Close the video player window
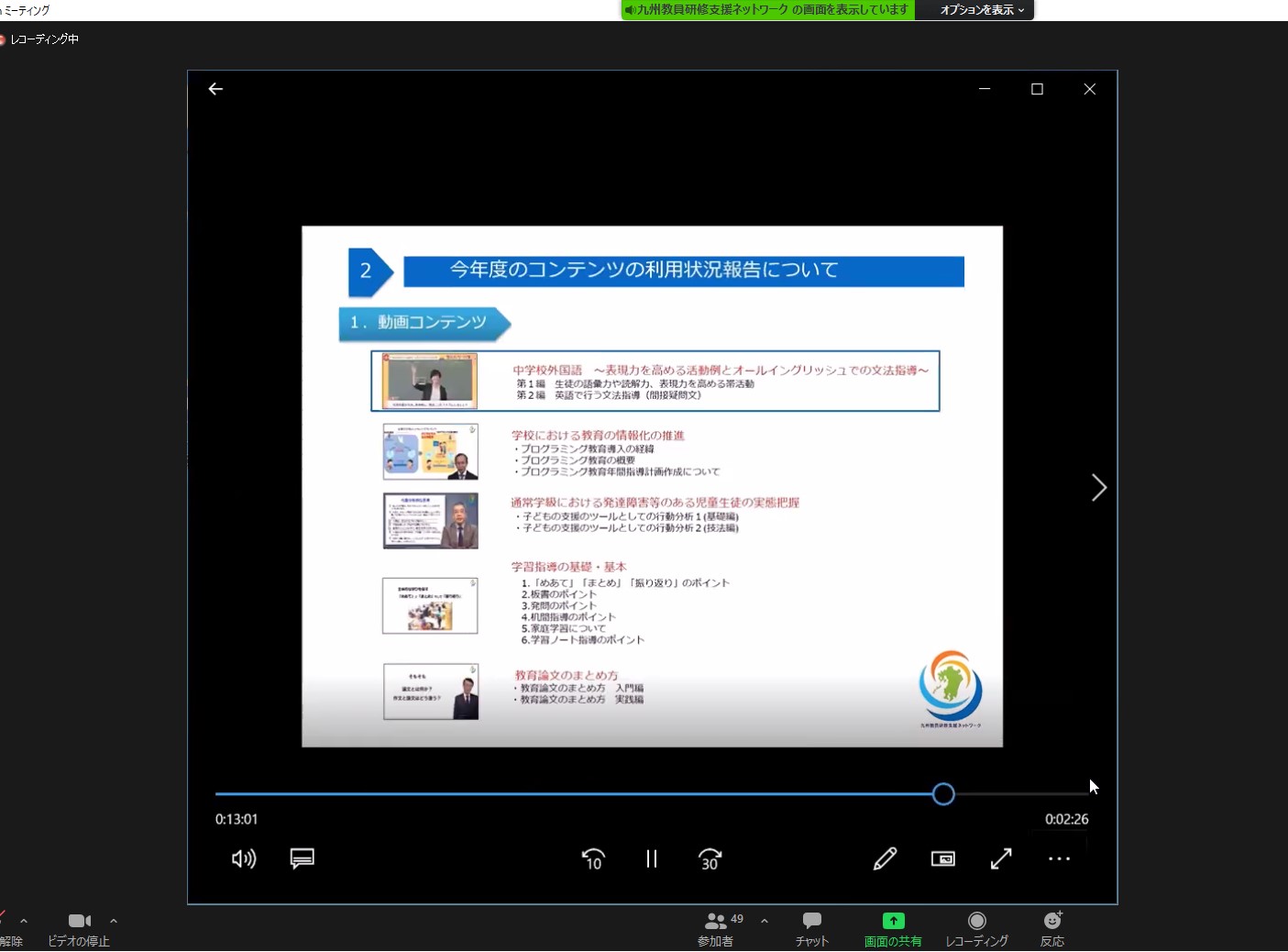The height and width of the screenshot is (952, 1288). (1089, 89)
